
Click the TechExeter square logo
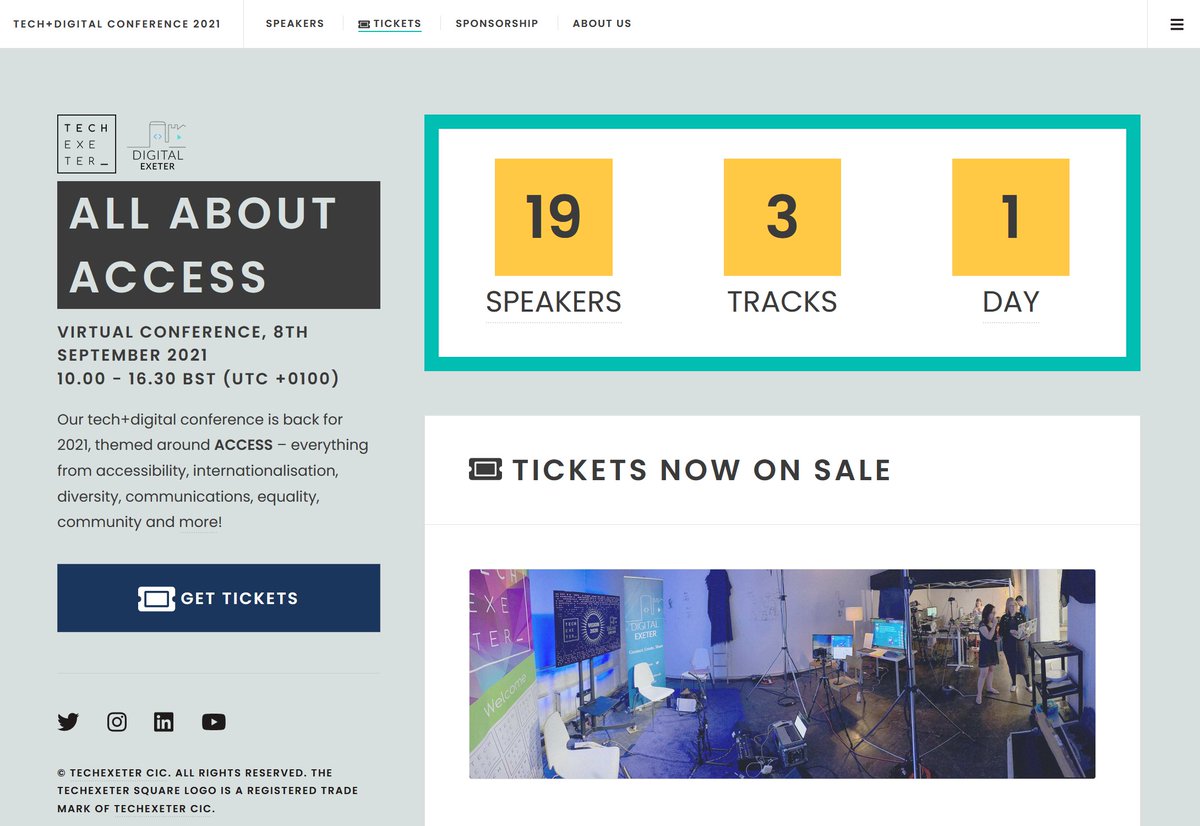(x=87, y=143)
